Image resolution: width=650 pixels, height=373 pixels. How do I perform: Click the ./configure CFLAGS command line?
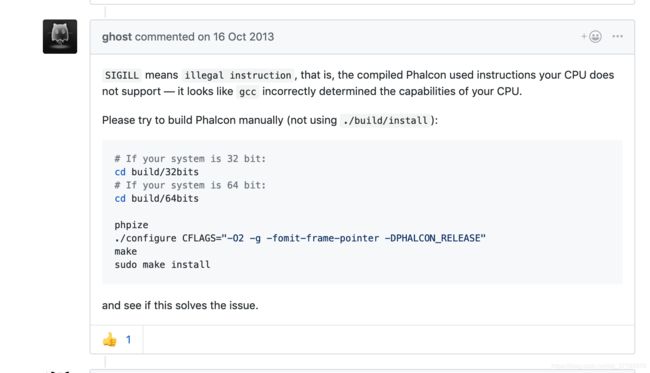pos(300,238)
